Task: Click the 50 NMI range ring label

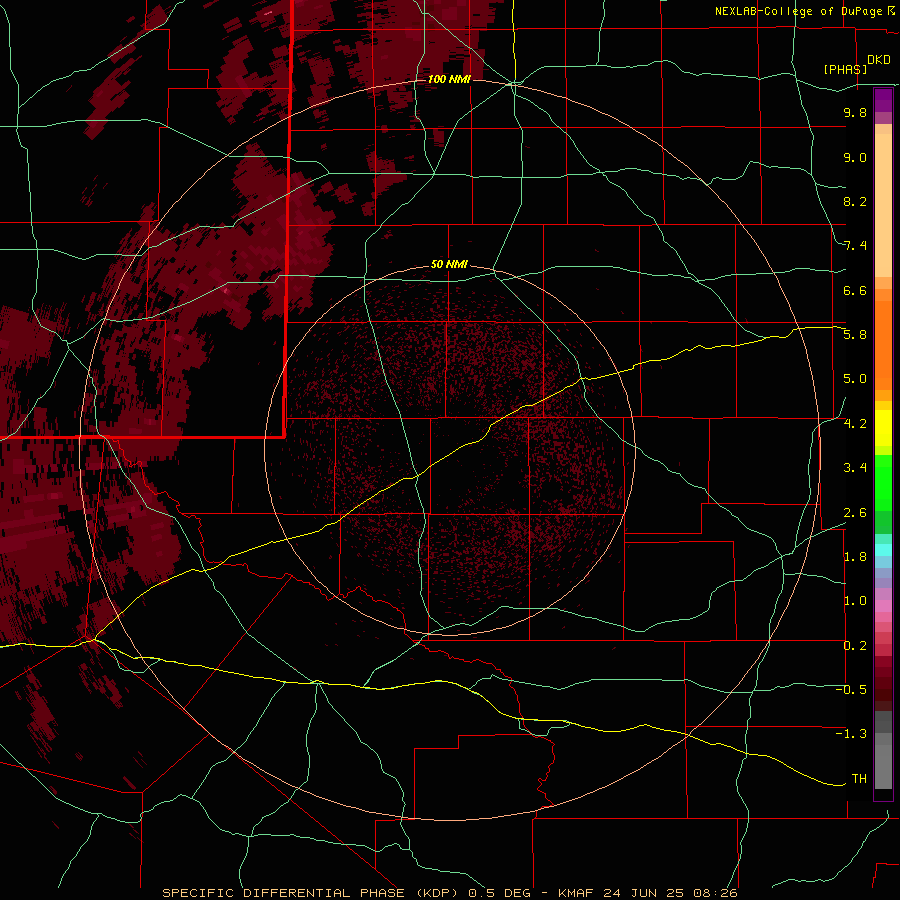Action: click(x=449, y=264)
